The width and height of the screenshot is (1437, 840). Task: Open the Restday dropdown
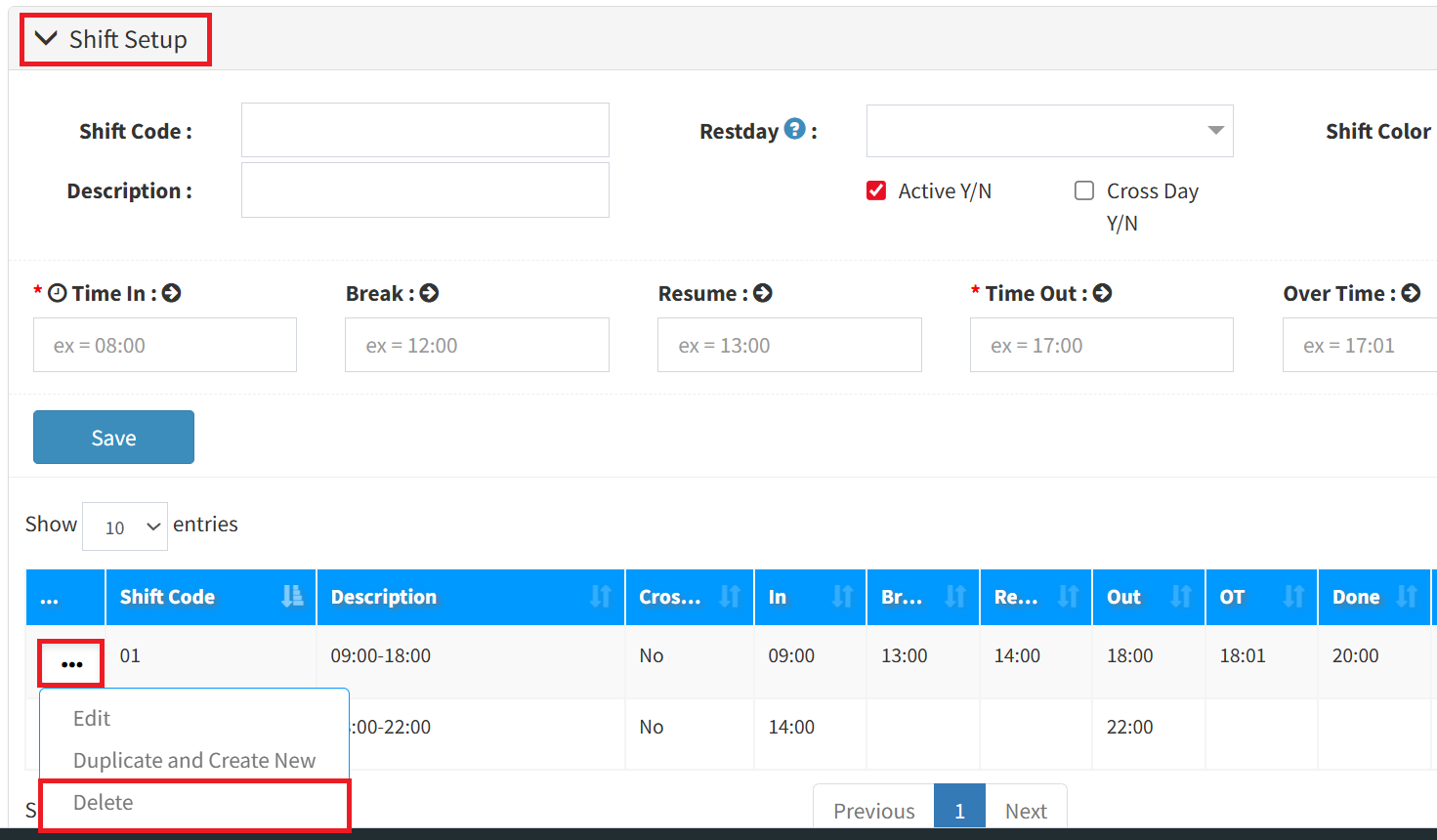pyautogui.click(x=1049, y=131)
